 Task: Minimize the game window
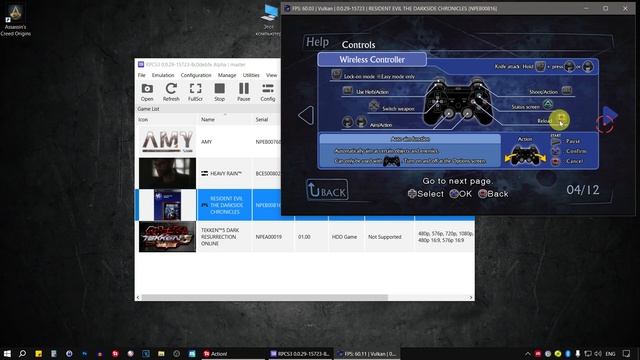click(x=586, y=8)
